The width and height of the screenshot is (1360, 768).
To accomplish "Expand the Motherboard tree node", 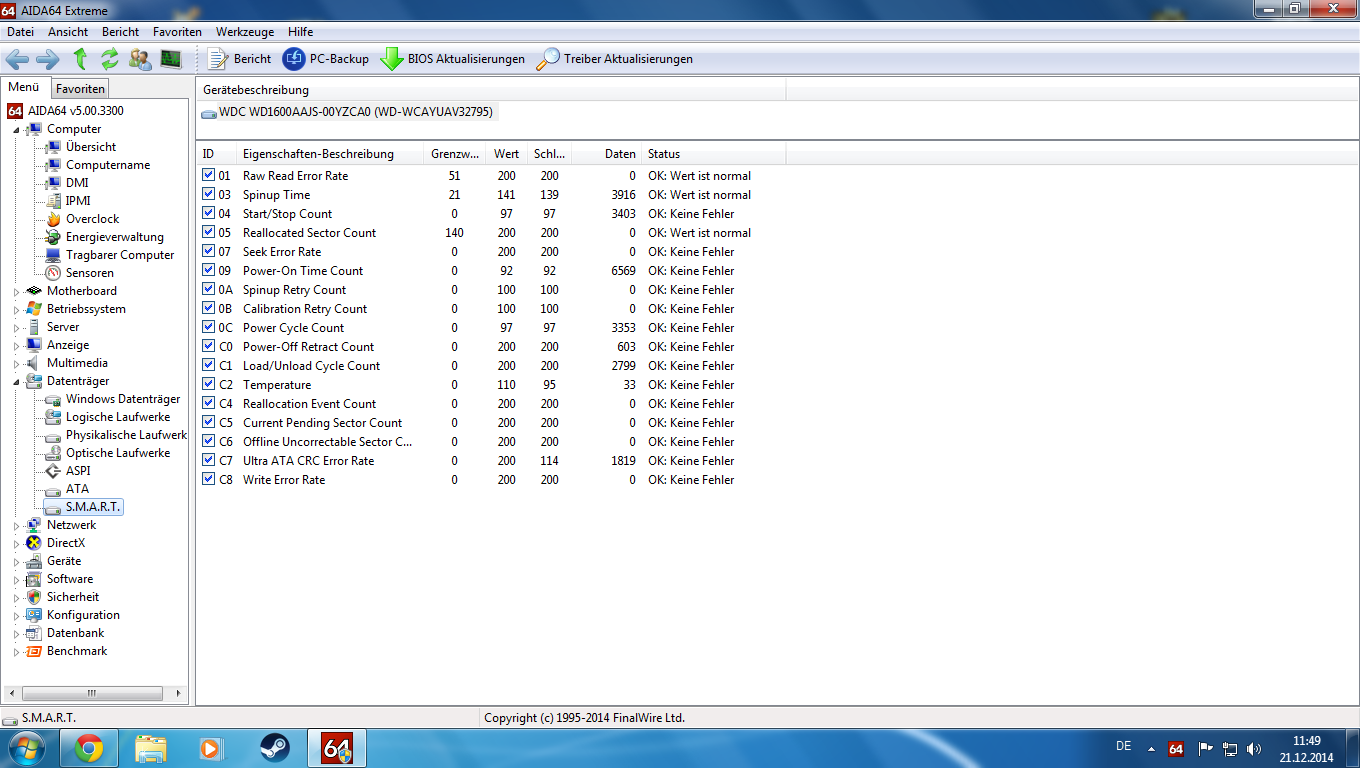I will pos(16,291).
